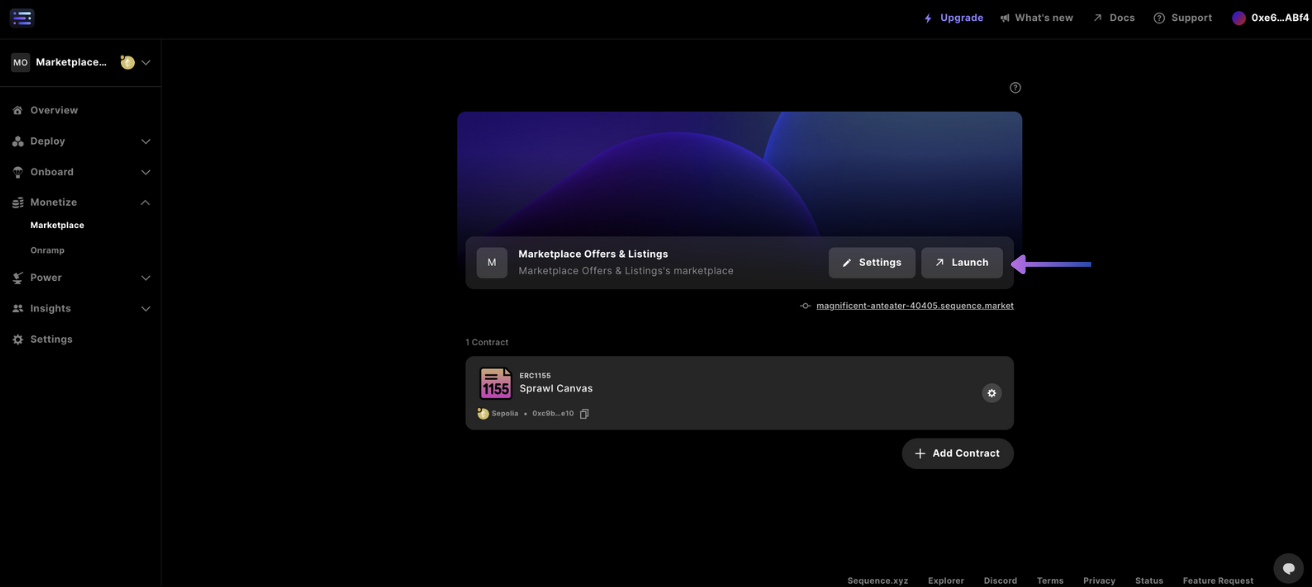Viewport: 1312px width, 587px height.
Task: Select the Deploy sidebar icon
Action: (x=16, y=141)
